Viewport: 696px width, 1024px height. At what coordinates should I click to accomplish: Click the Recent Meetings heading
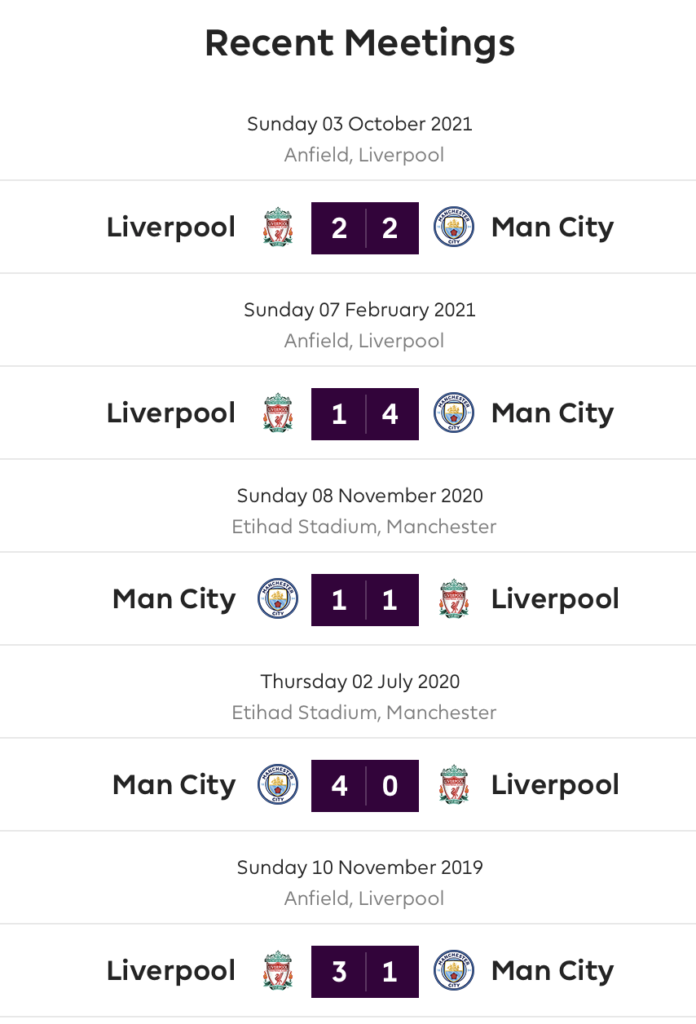point(360,44)
